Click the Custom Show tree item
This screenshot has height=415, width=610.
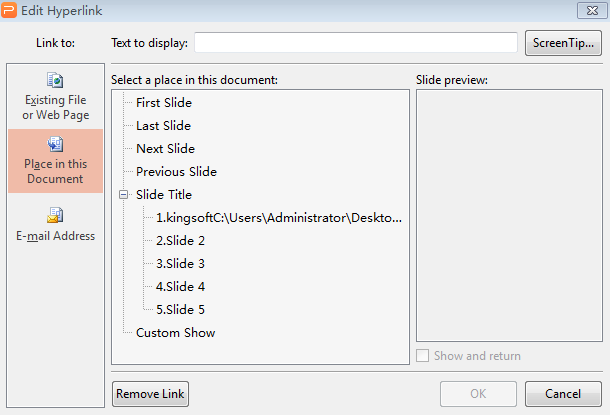[175, 333]
